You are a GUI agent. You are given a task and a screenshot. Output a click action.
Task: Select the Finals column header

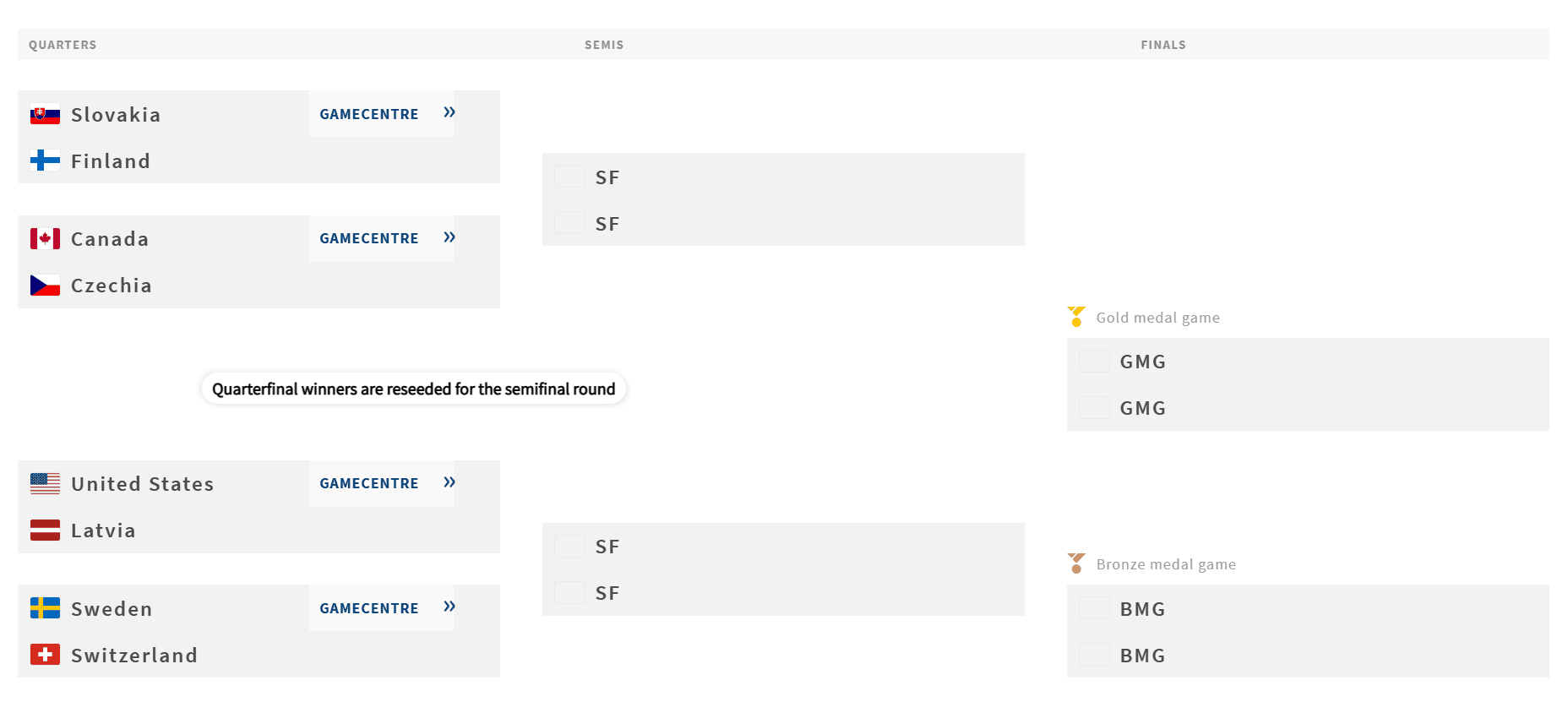click(1163, 45)
